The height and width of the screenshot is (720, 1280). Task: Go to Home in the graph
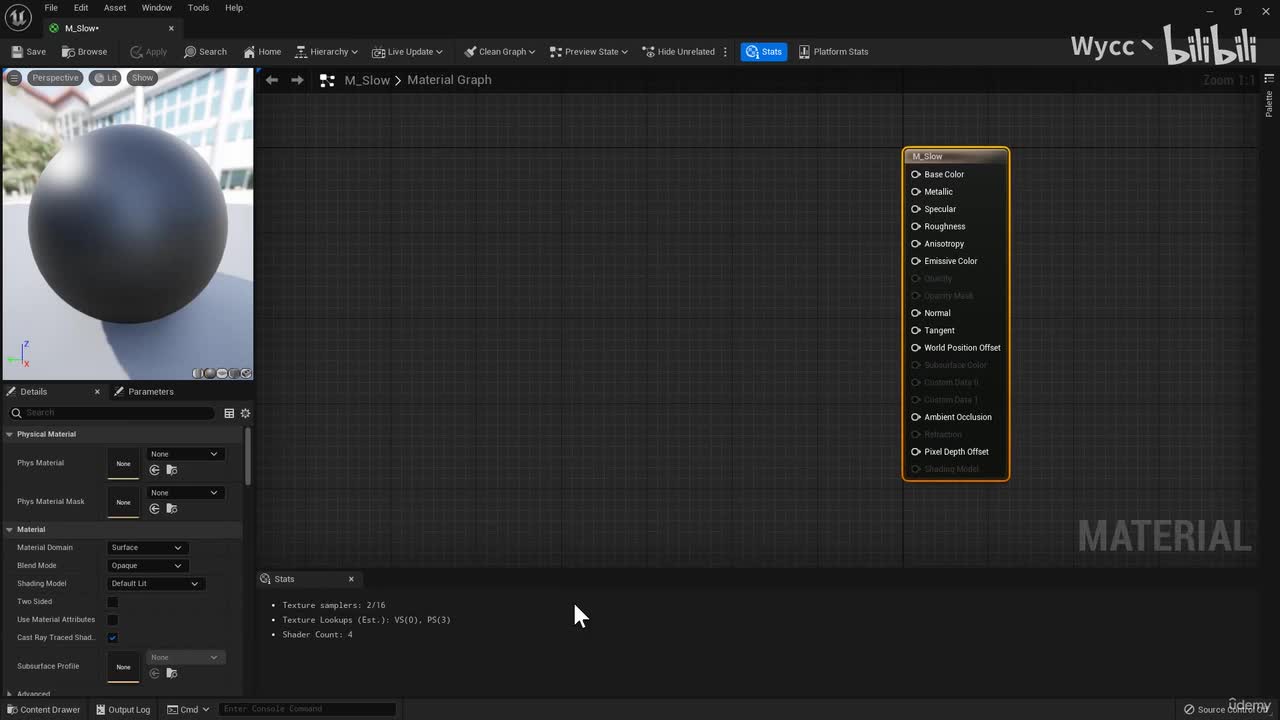(x=262, y=52)
